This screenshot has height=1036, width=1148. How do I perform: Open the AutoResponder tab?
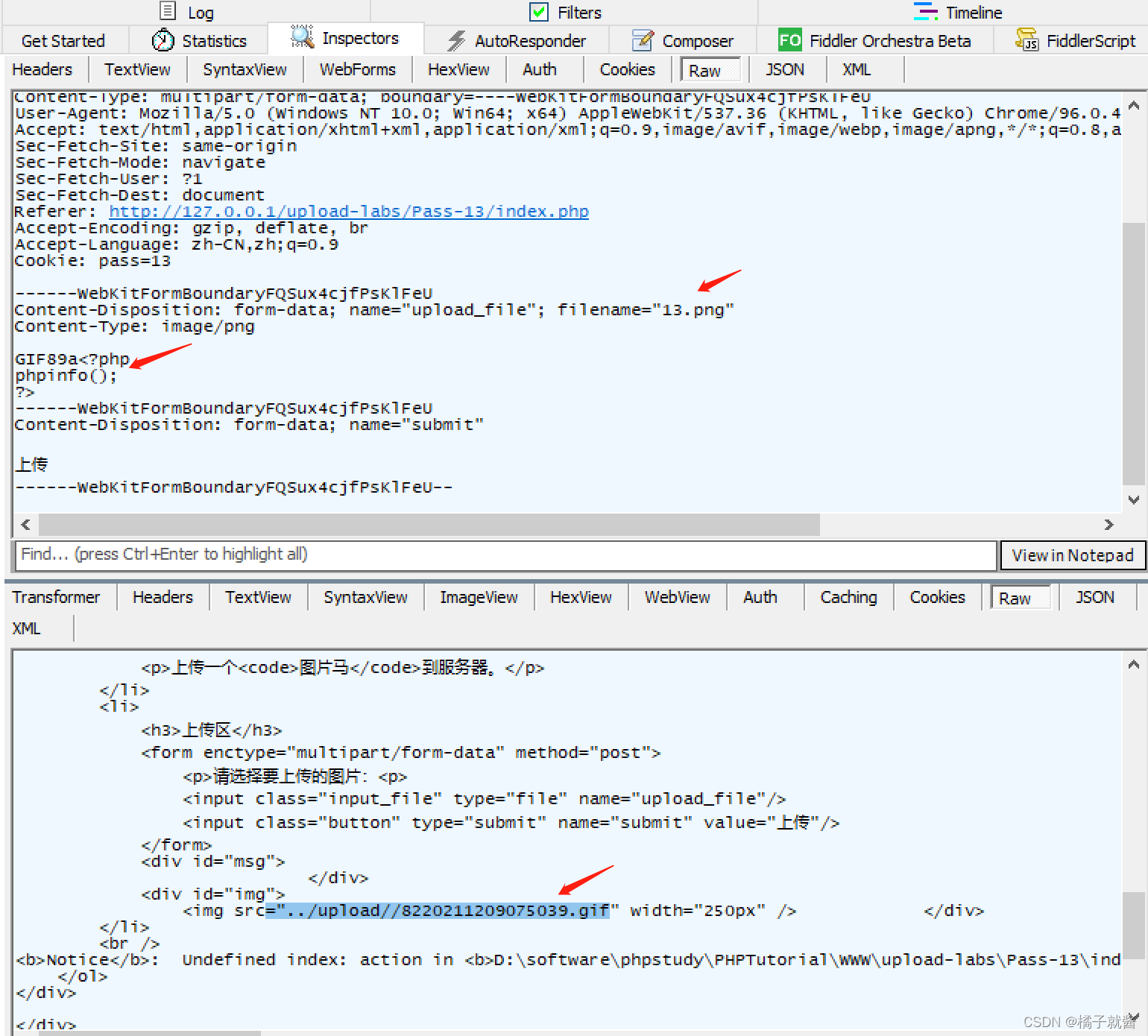pos(517,41)
